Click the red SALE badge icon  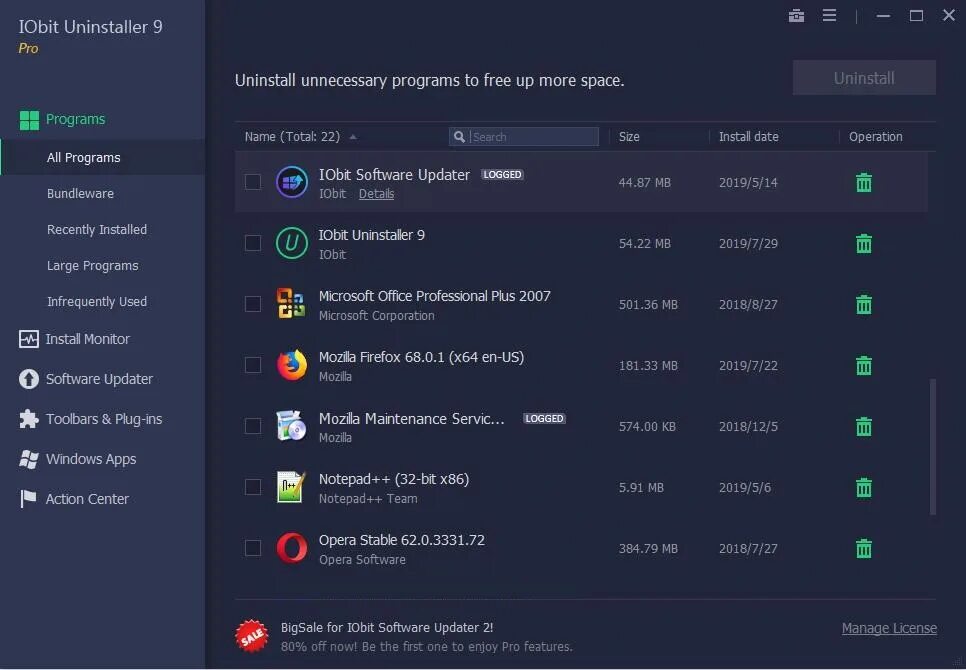[x=251, y=636]
